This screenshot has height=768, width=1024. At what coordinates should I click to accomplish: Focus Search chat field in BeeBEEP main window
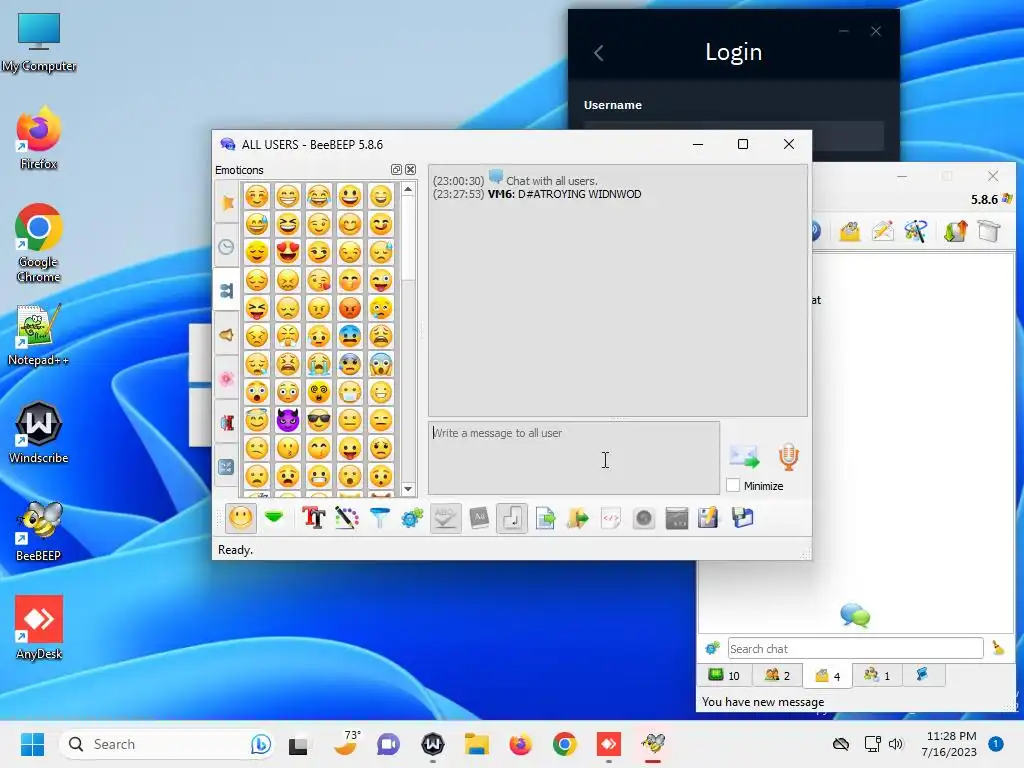[x=856, y=648]
